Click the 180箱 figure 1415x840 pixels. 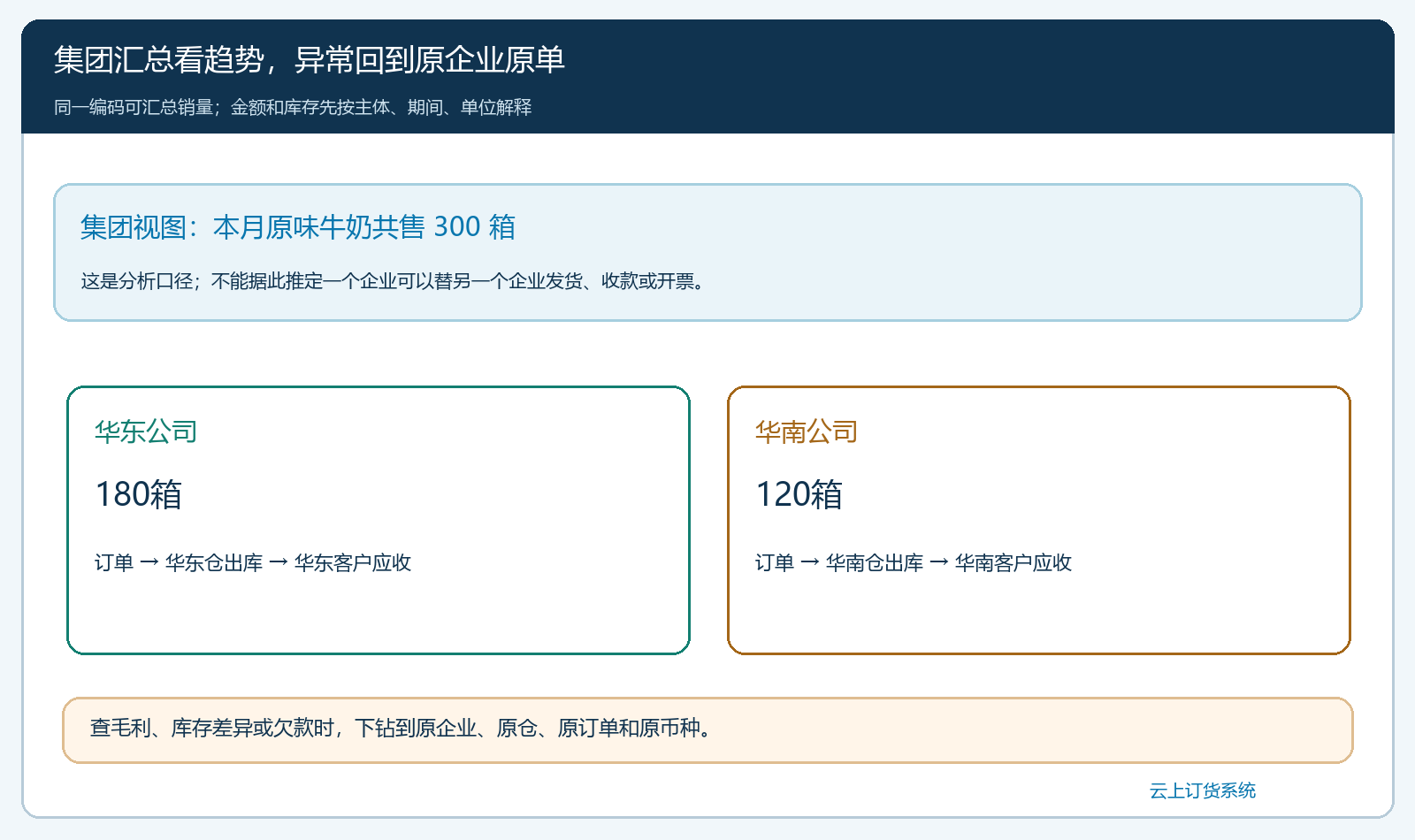coord(138,494)
